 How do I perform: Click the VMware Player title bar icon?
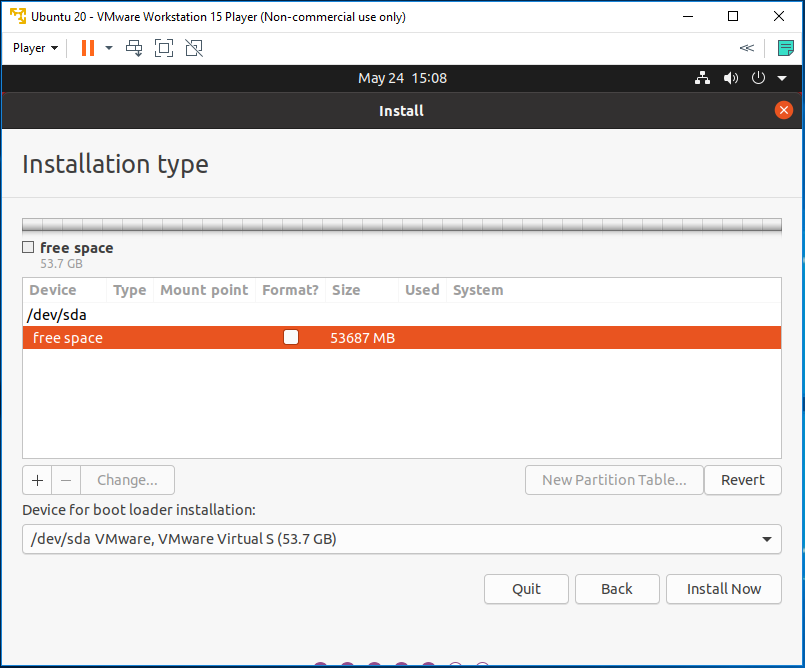[18, 16]
